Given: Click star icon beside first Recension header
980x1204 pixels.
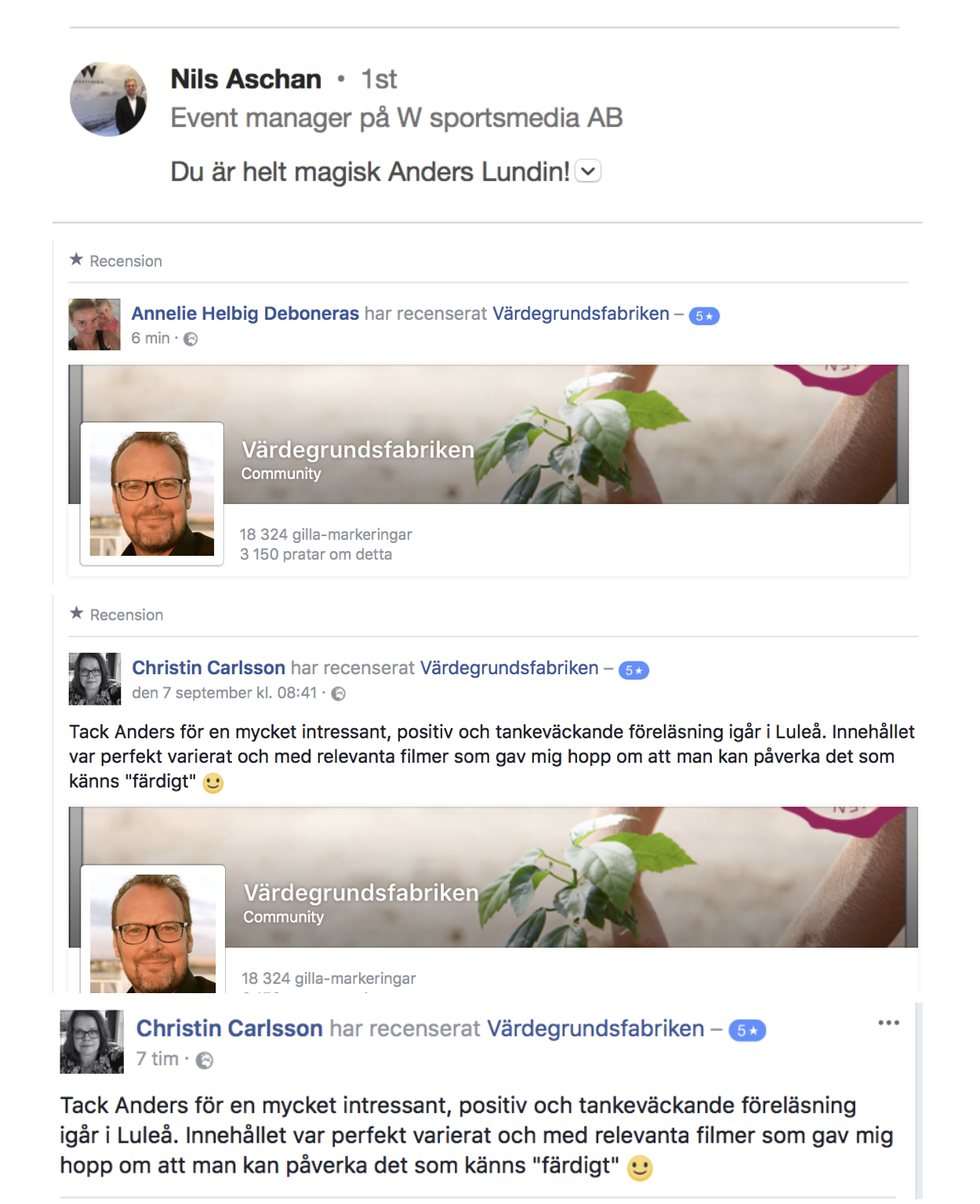Looking at the screenshot, I should click(x=76, y=259).
